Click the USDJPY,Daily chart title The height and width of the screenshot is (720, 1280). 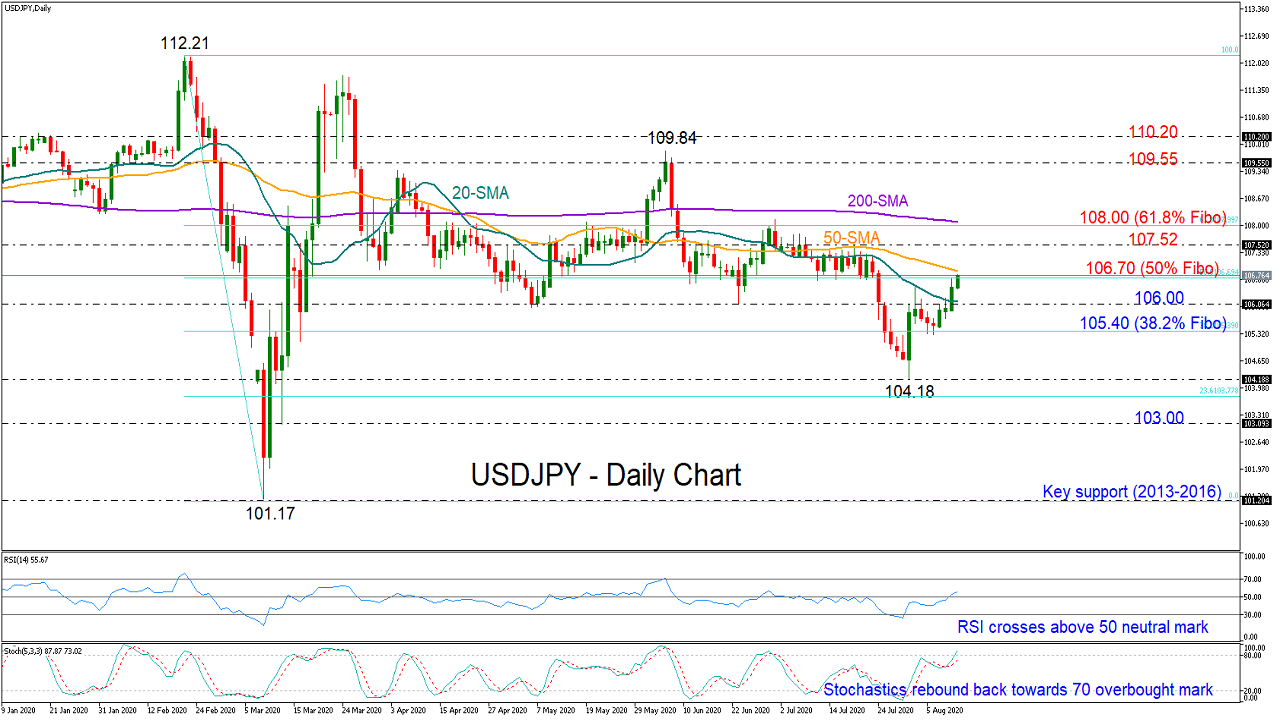[x=30, y=8]
